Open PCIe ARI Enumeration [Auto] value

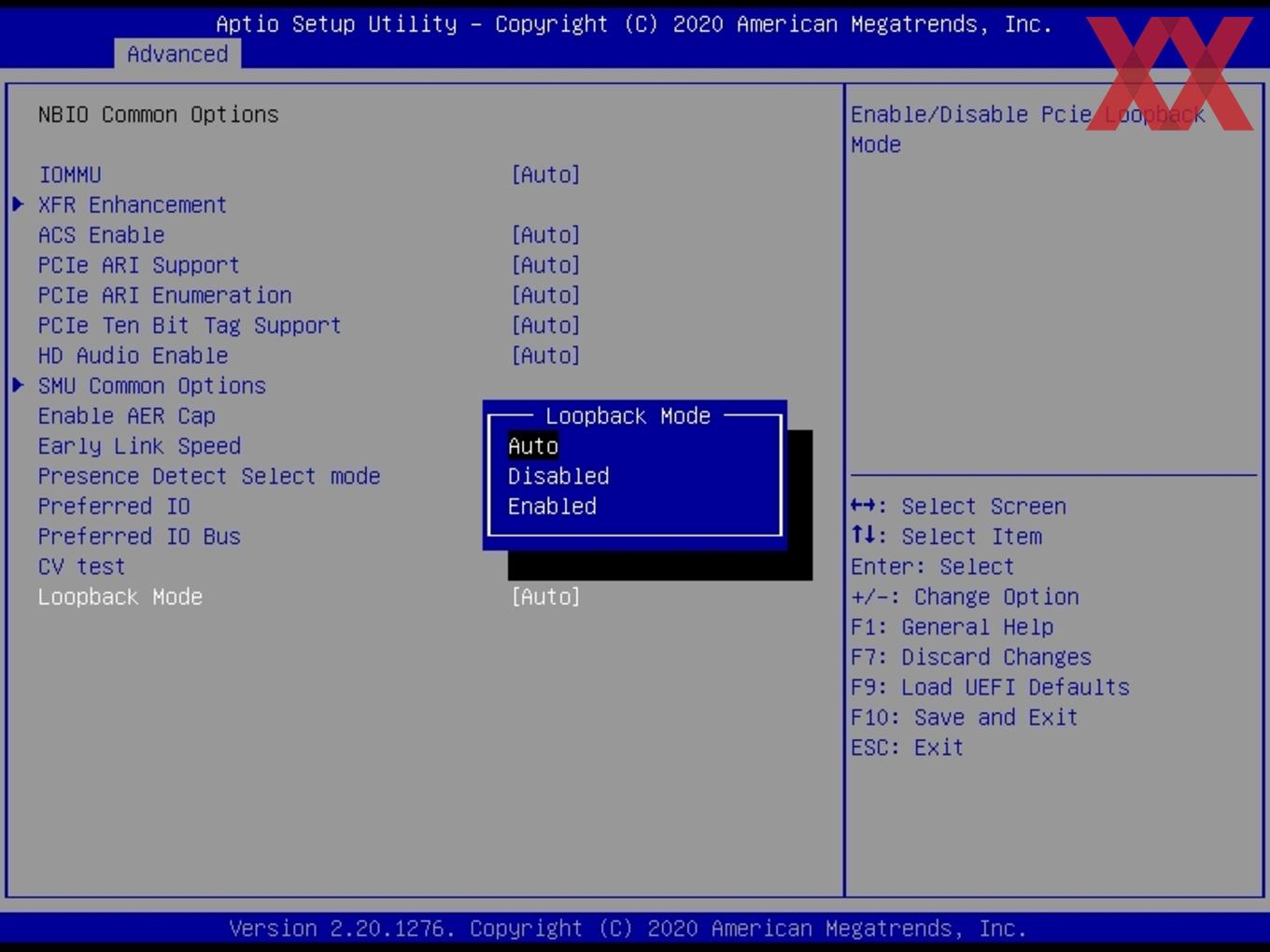point(546,295)
